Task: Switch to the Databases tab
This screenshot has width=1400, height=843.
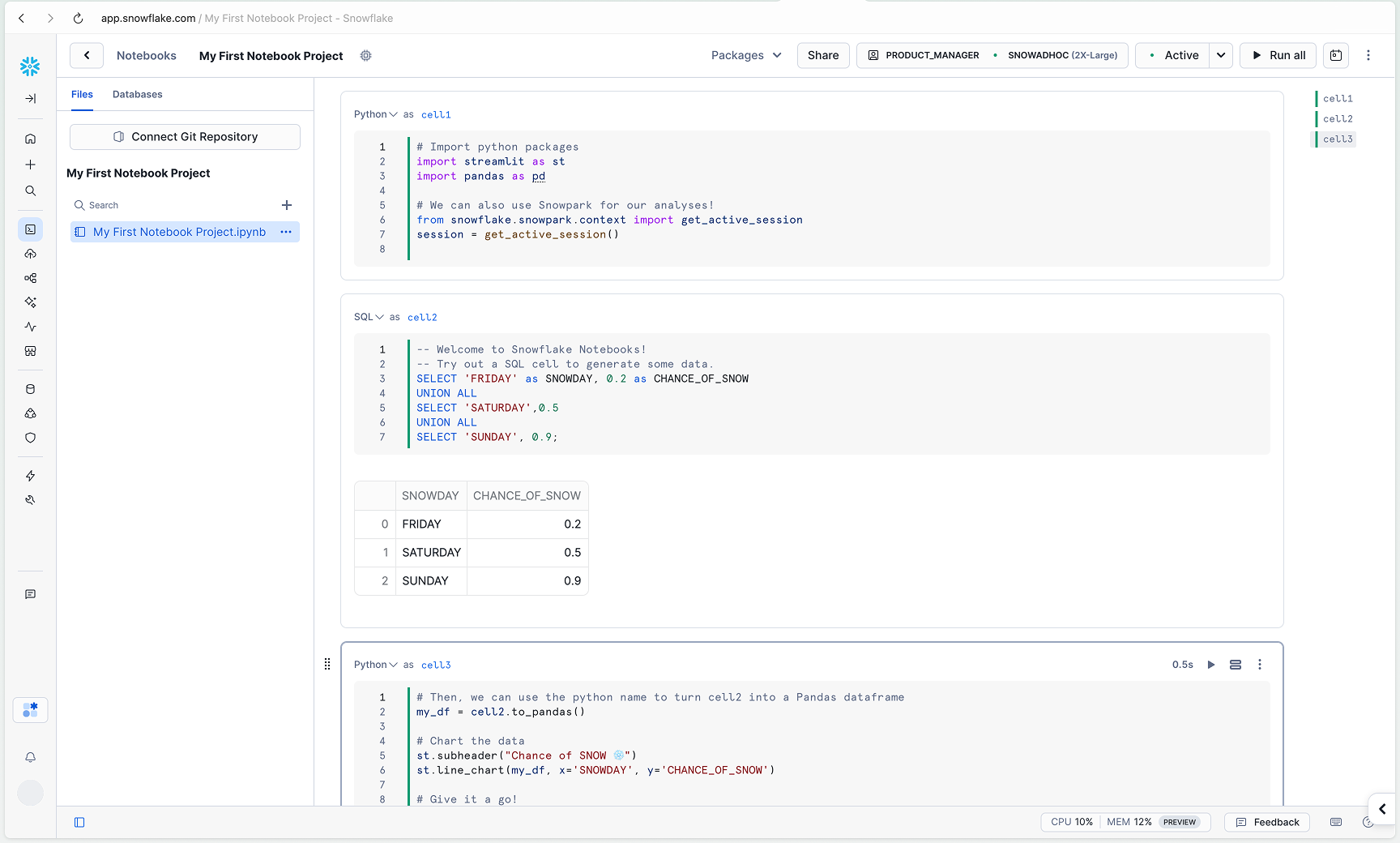Action: 137,94
